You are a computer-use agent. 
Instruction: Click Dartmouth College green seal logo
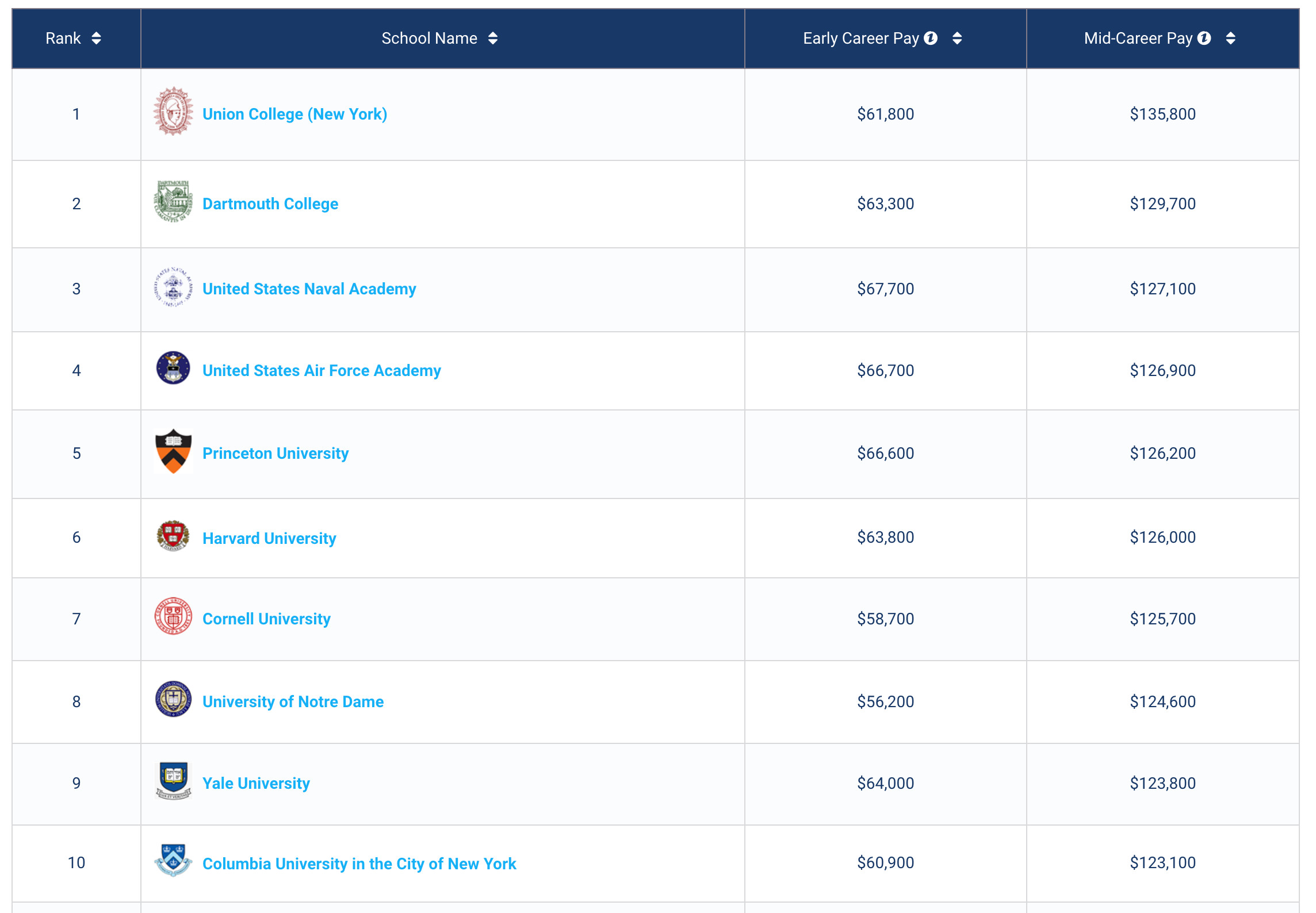(x=173, y=201)
